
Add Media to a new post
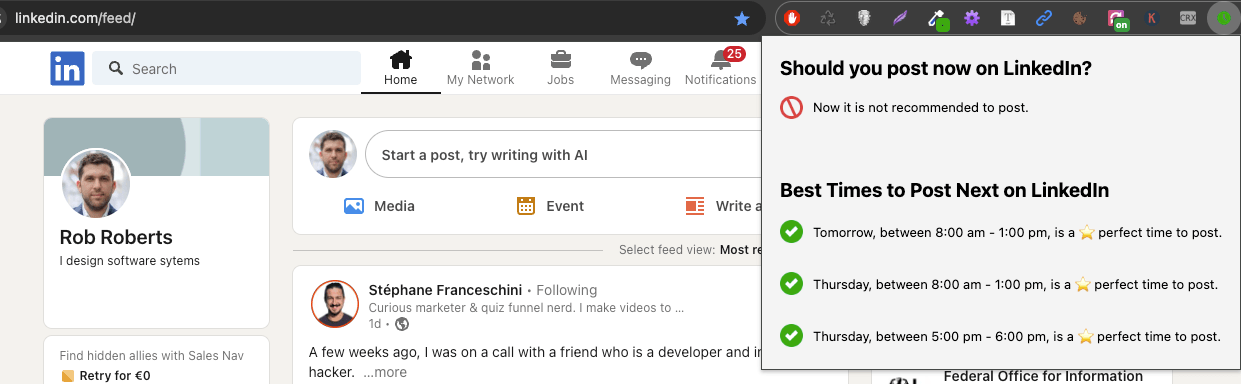(x=378, y=206)
